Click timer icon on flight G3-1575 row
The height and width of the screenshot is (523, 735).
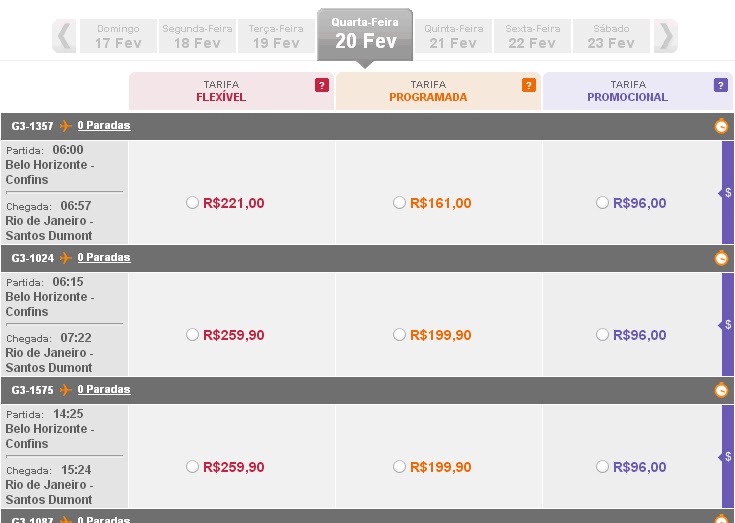click(x=721, y=390)
